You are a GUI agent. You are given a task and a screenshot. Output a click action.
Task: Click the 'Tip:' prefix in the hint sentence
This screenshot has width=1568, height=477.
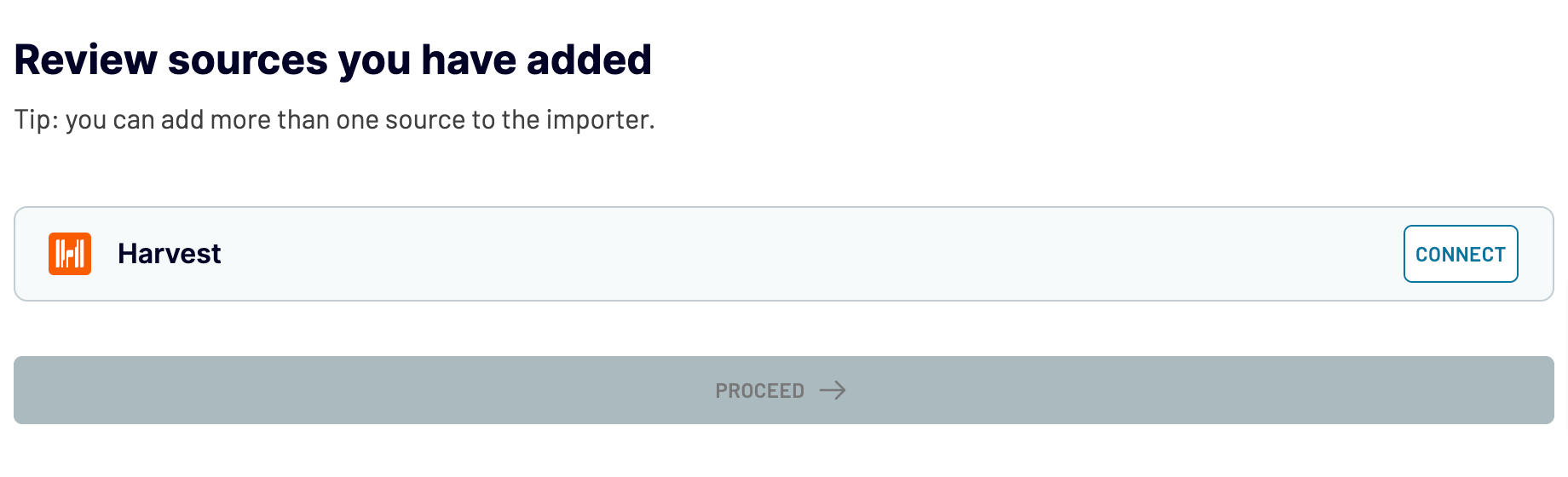point(37,119)
